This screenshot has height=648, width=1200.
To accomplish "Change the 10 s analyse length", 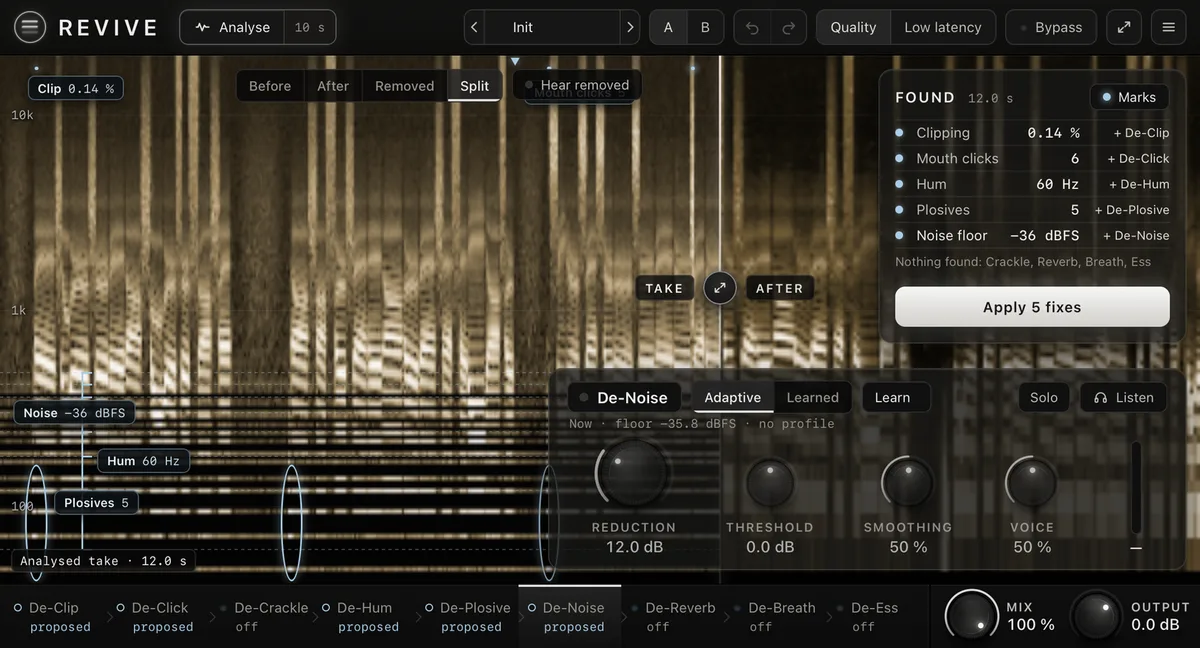I will (310, 27).
